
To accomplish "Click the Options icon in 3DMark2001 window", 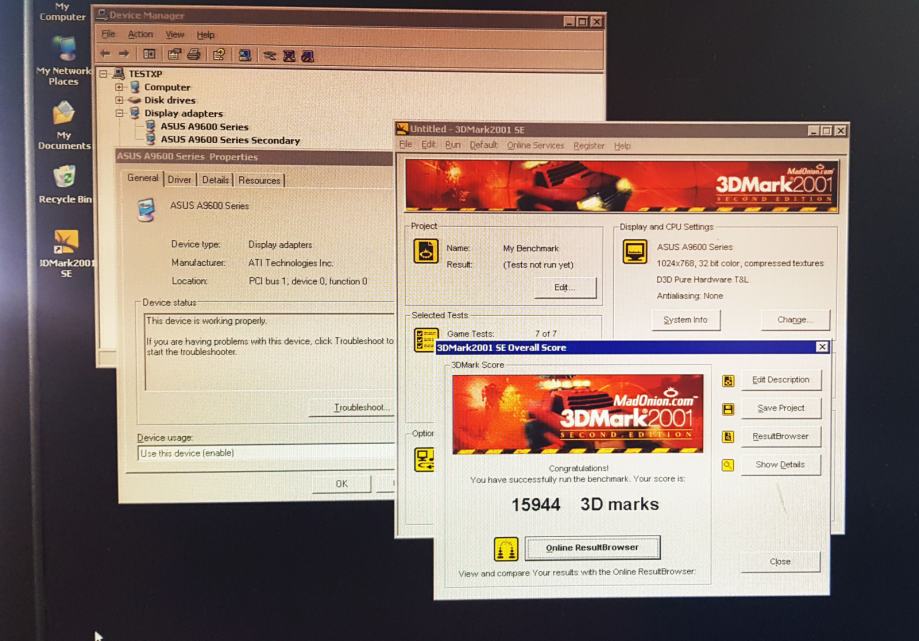I will [424, 460].
